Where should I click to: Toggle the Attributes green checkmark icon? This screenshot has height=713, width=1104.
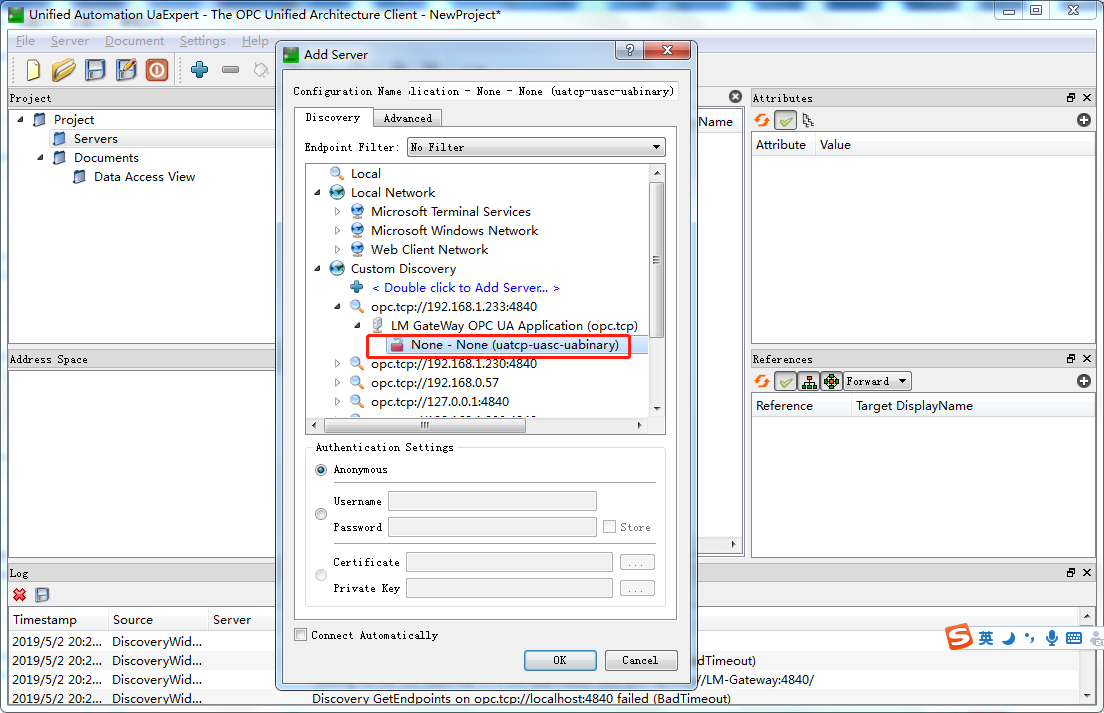point(785,120)
